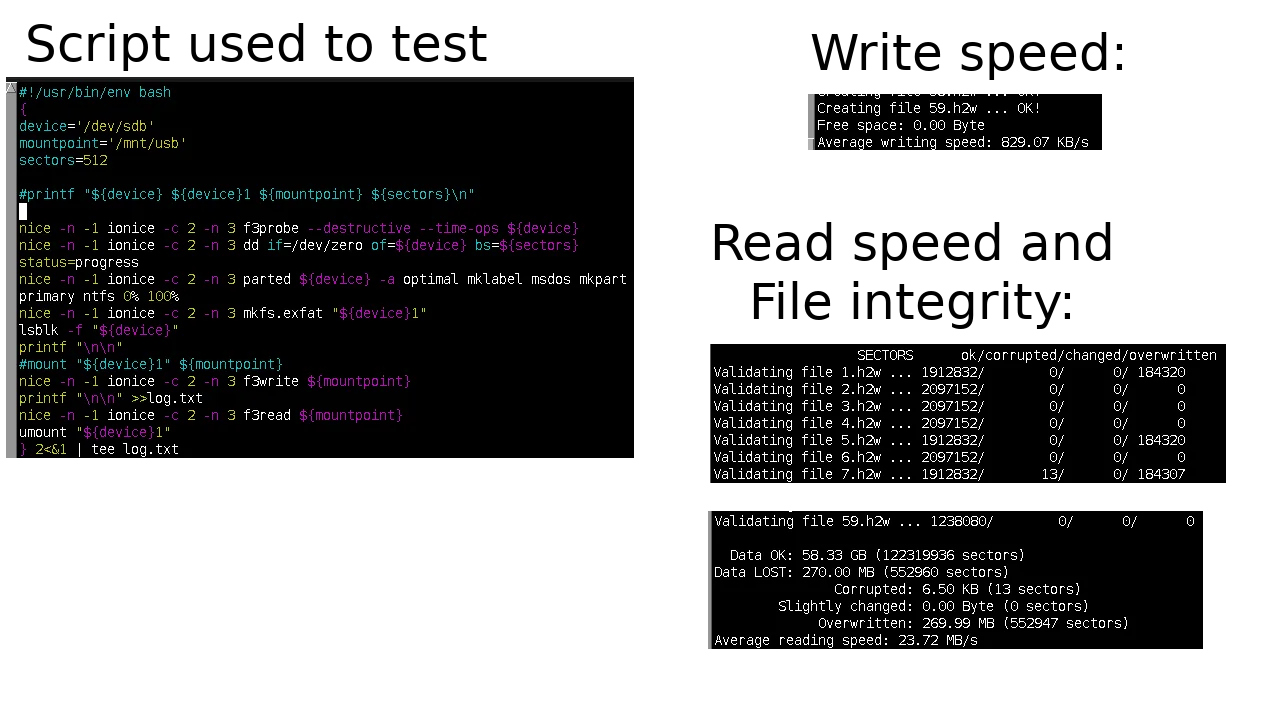Select the "Overwritten: 269.99 MB" line

pos(974,623)
